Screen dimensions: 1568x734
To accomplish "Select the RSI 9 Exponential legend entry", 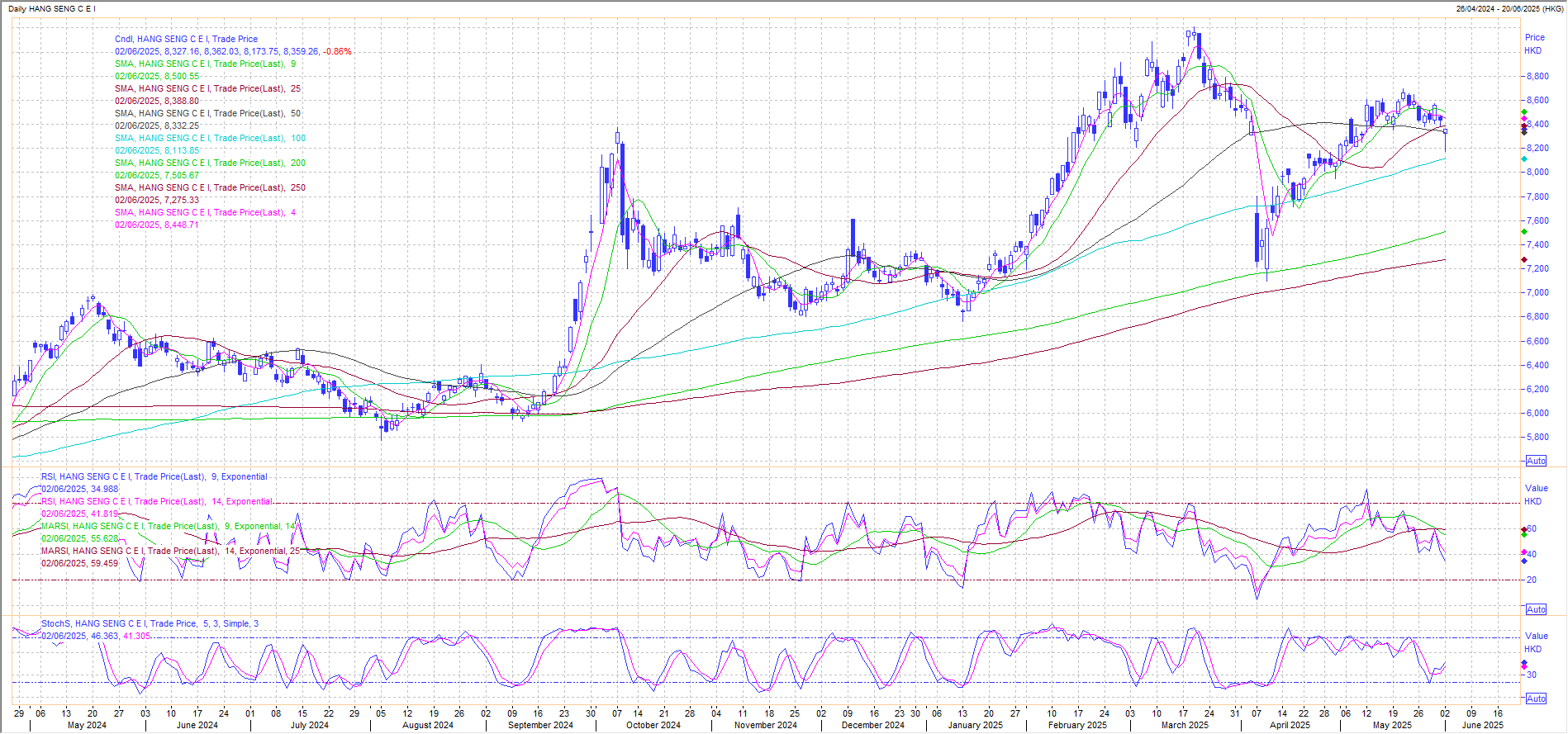I will [154, 476].
